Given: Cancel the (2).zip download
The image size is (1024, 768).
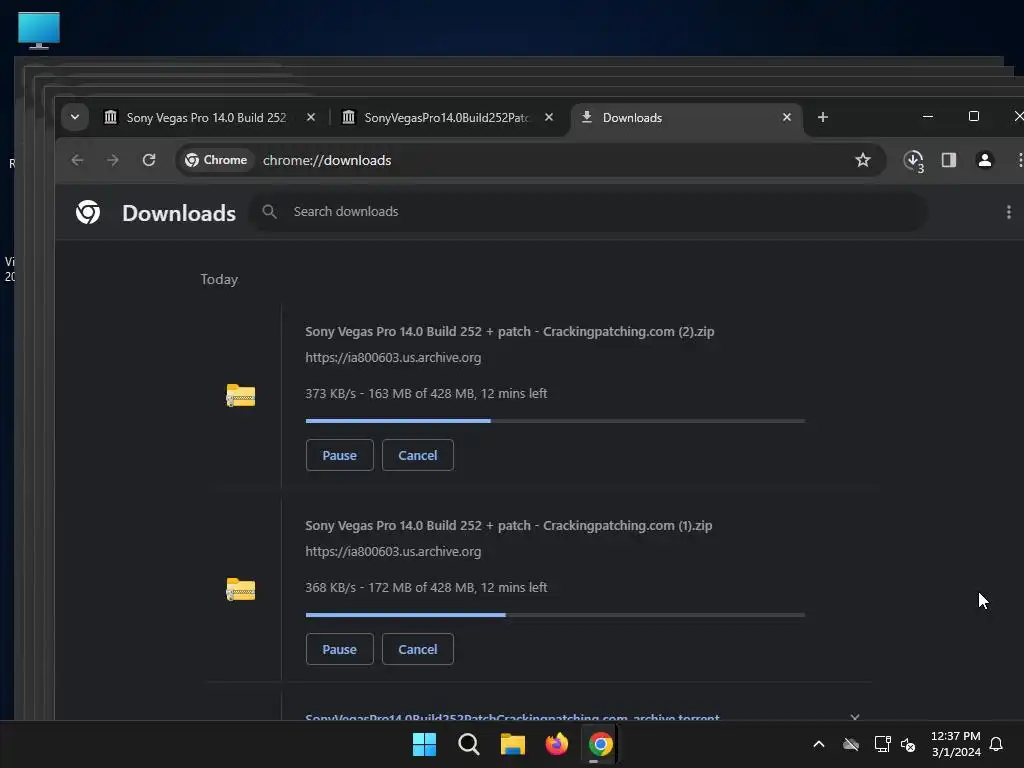Looking at the screenshot, I should tap(418, 455).
